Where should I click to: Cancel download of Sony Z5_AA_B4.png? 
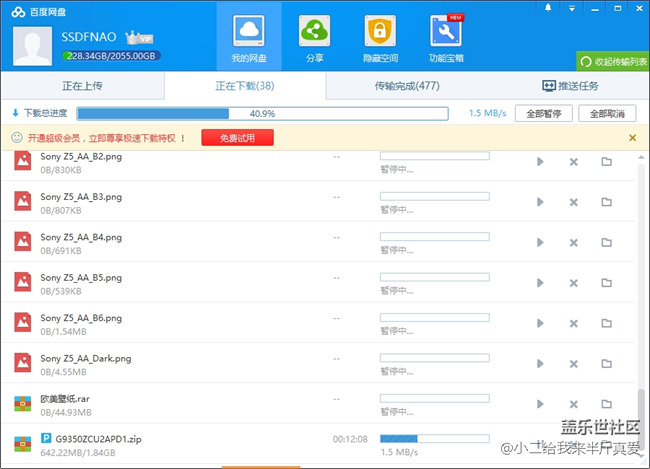click(573, 242)
